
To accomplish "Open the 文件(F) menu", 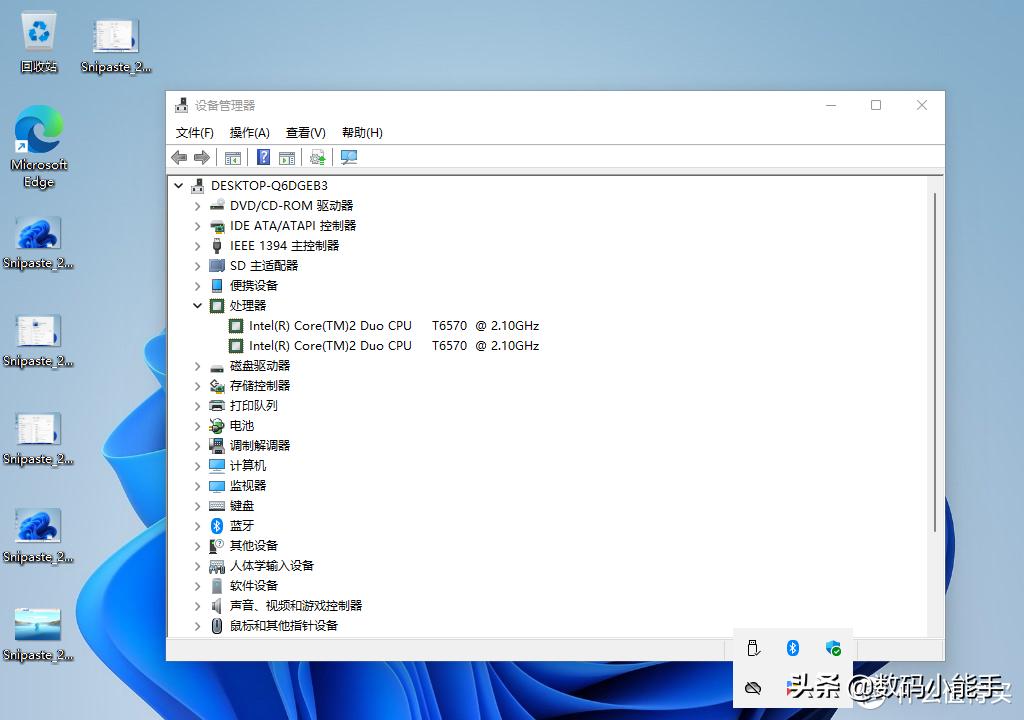I will 193,132.
